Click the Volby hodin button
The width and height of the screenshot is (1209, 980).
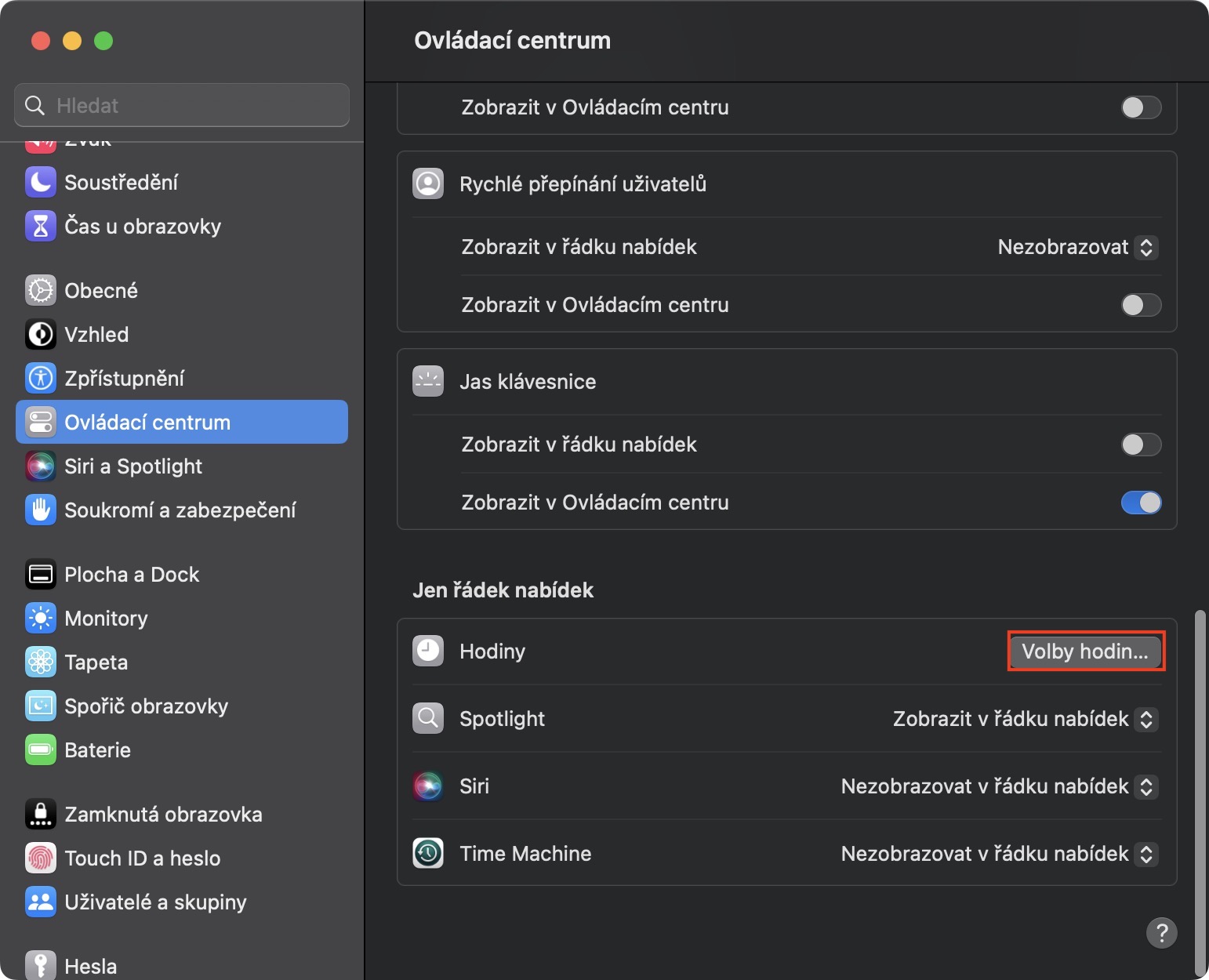click(x=1085, y=652)
